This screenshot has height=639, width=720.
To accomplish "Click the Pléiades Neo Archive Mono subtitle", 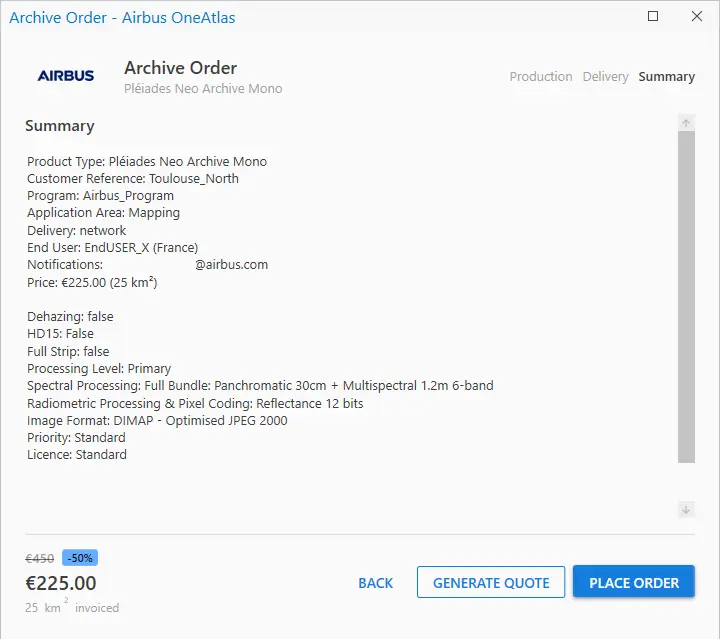I will tap(203, 89).
